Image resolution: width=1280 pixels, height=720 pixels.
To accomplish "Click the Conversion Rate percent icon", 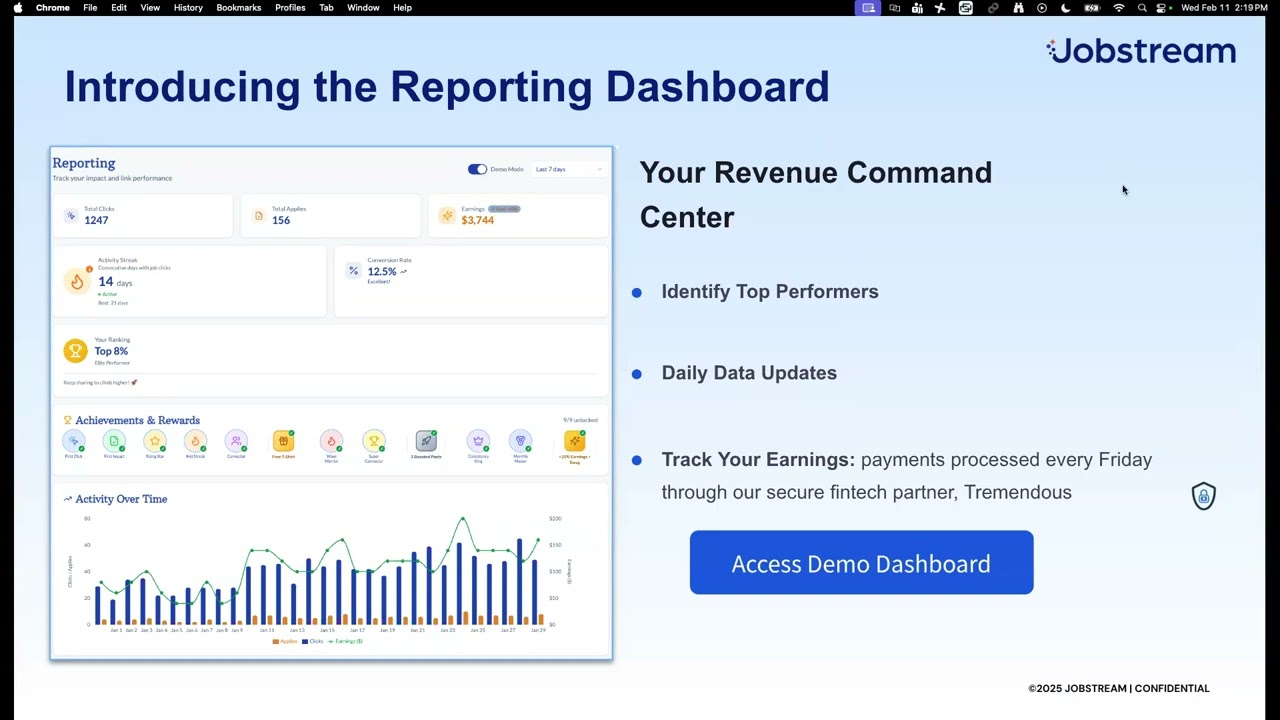I will [353, 270].
